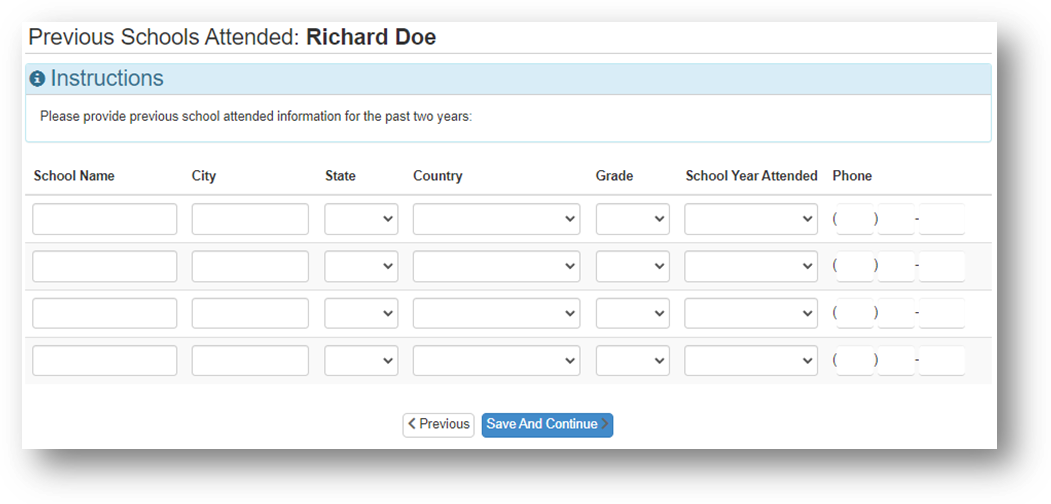Expand the third row Country dropdown

click(x=497, y=313)
